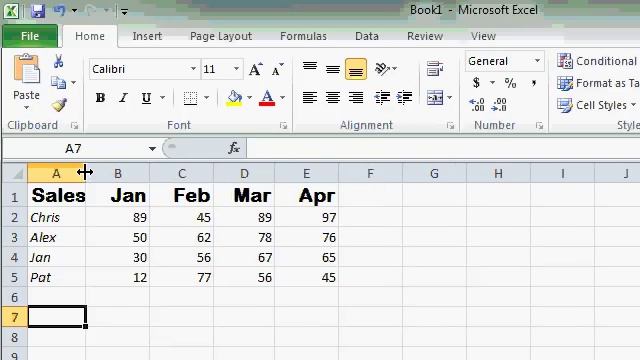Customize Quick Access Toolbar dropdown

coord(124,12)
